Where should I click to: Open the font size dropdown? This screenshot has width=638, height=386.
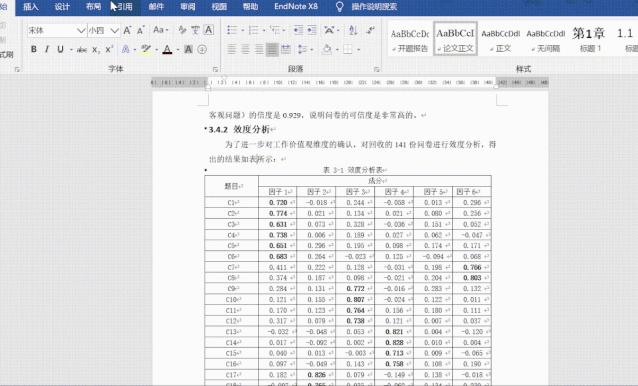115,30
